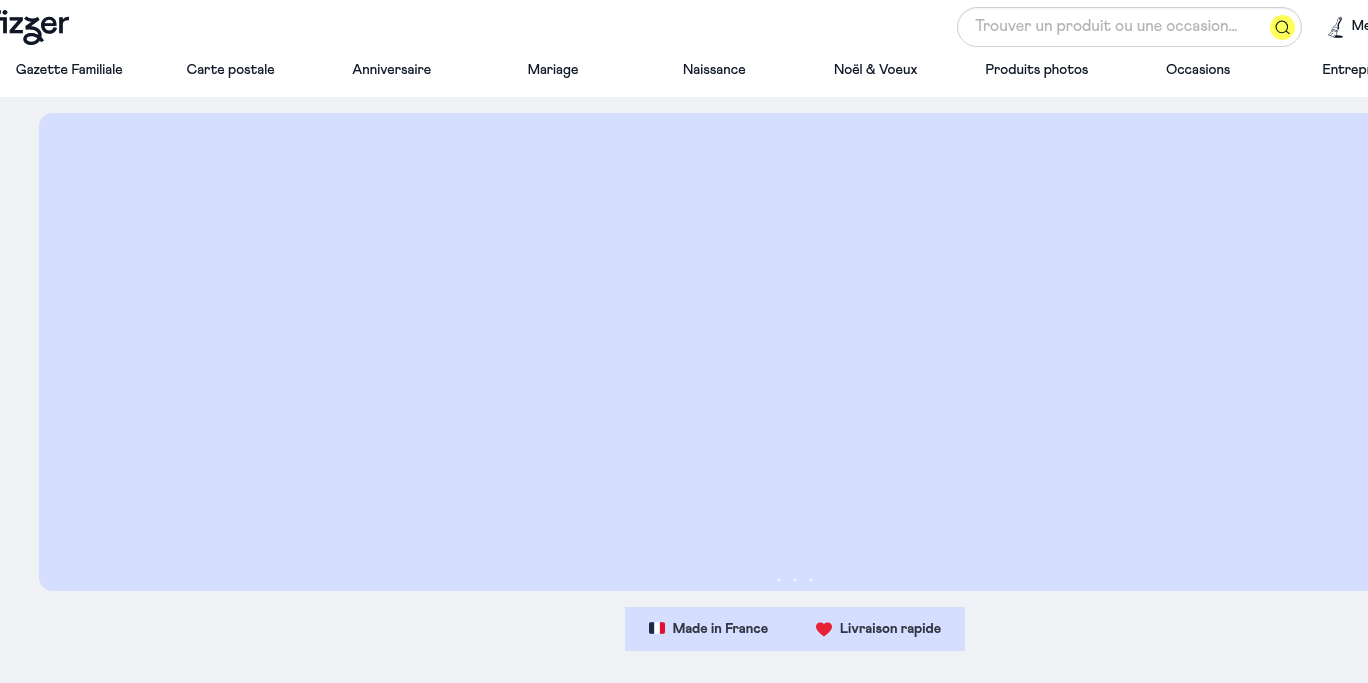Choose the Occasions menu item
1368x683 pixels.
click(x=1198, y=70)
